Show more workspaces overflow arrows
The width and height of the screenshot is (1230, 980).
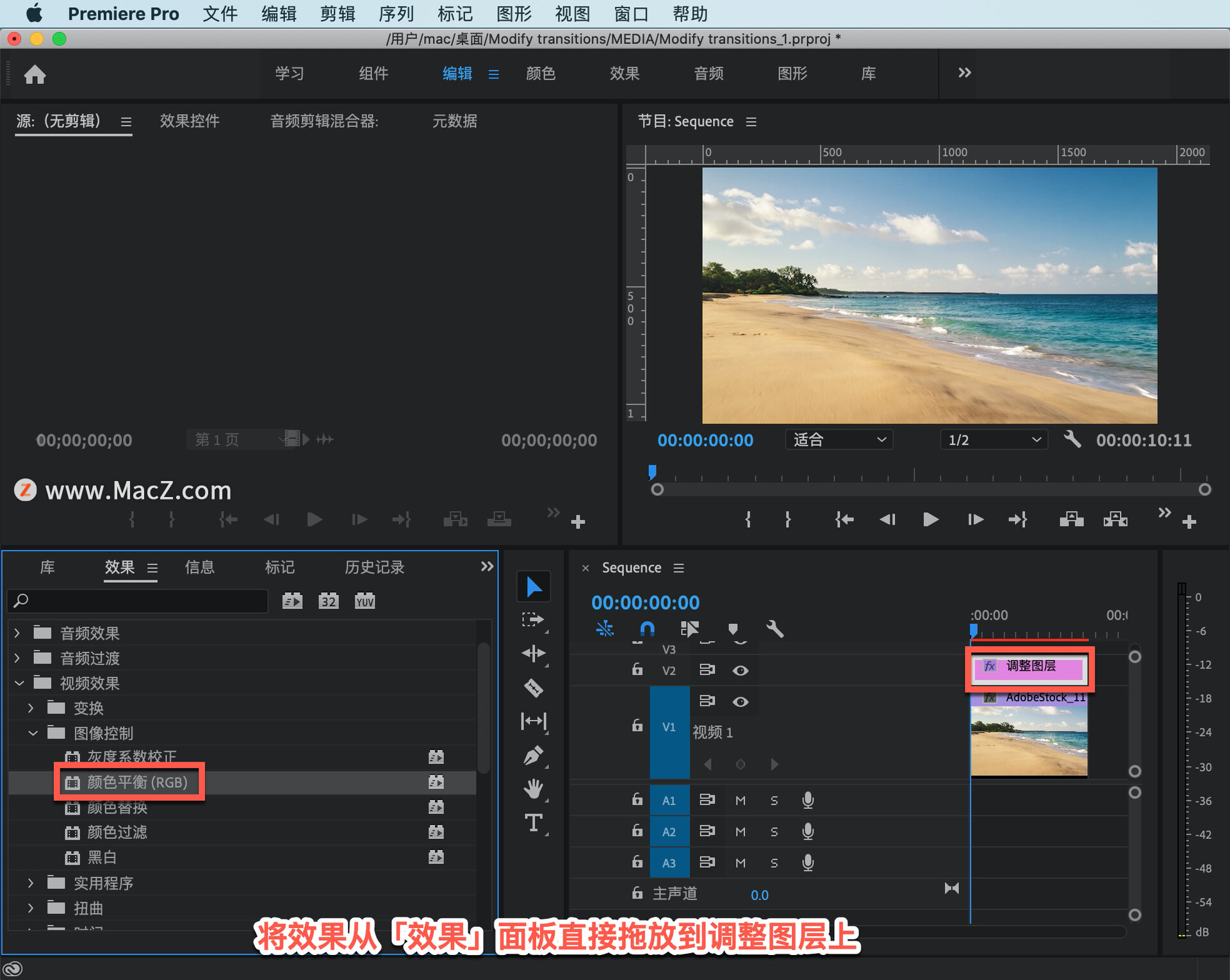point(965,73)
